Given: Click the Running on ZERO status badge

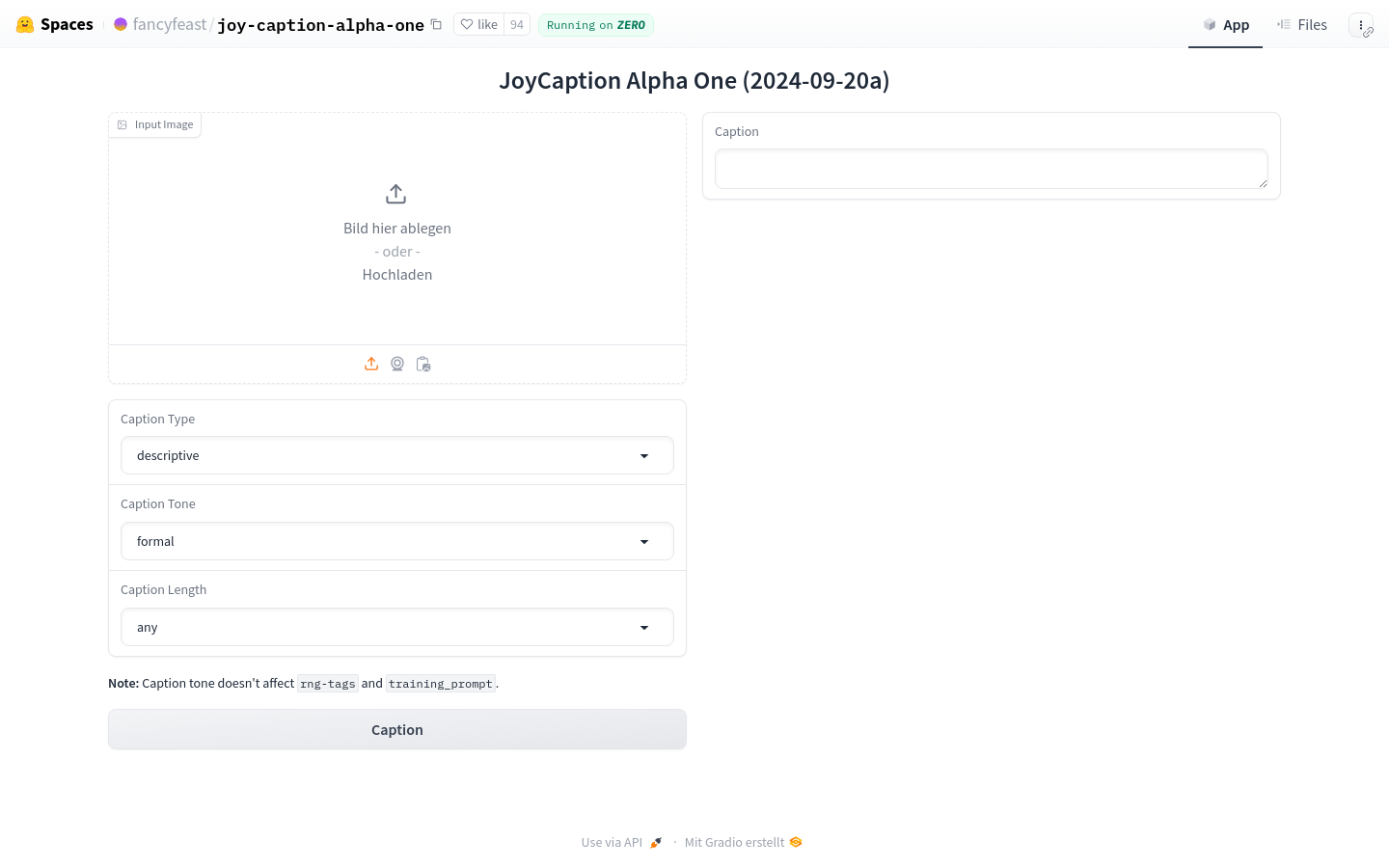Looking at the screenshot, I should point(596,25).
